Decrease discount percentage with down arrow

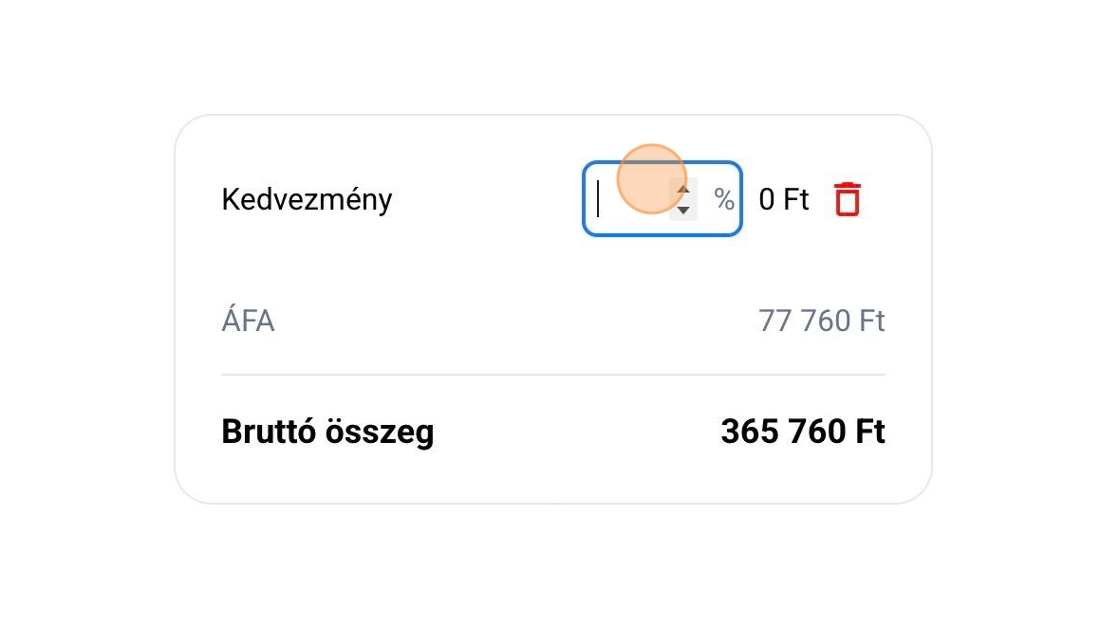(683, 210)
